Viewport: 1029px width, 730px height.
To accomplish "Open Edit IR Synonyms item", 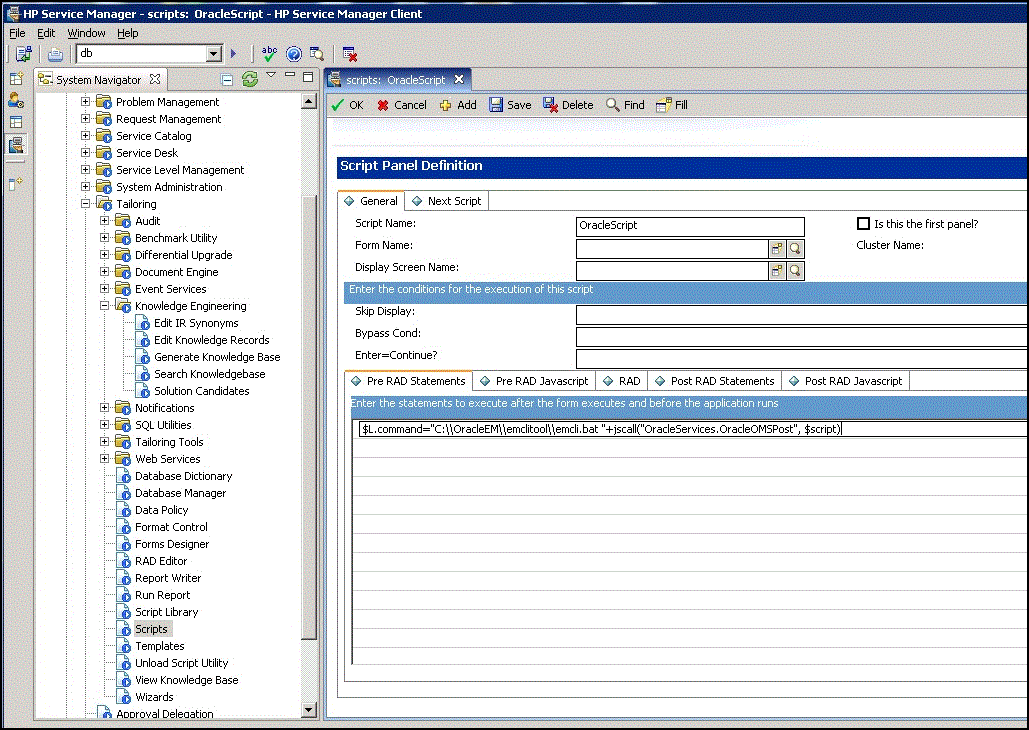I will tap(196, 323).
